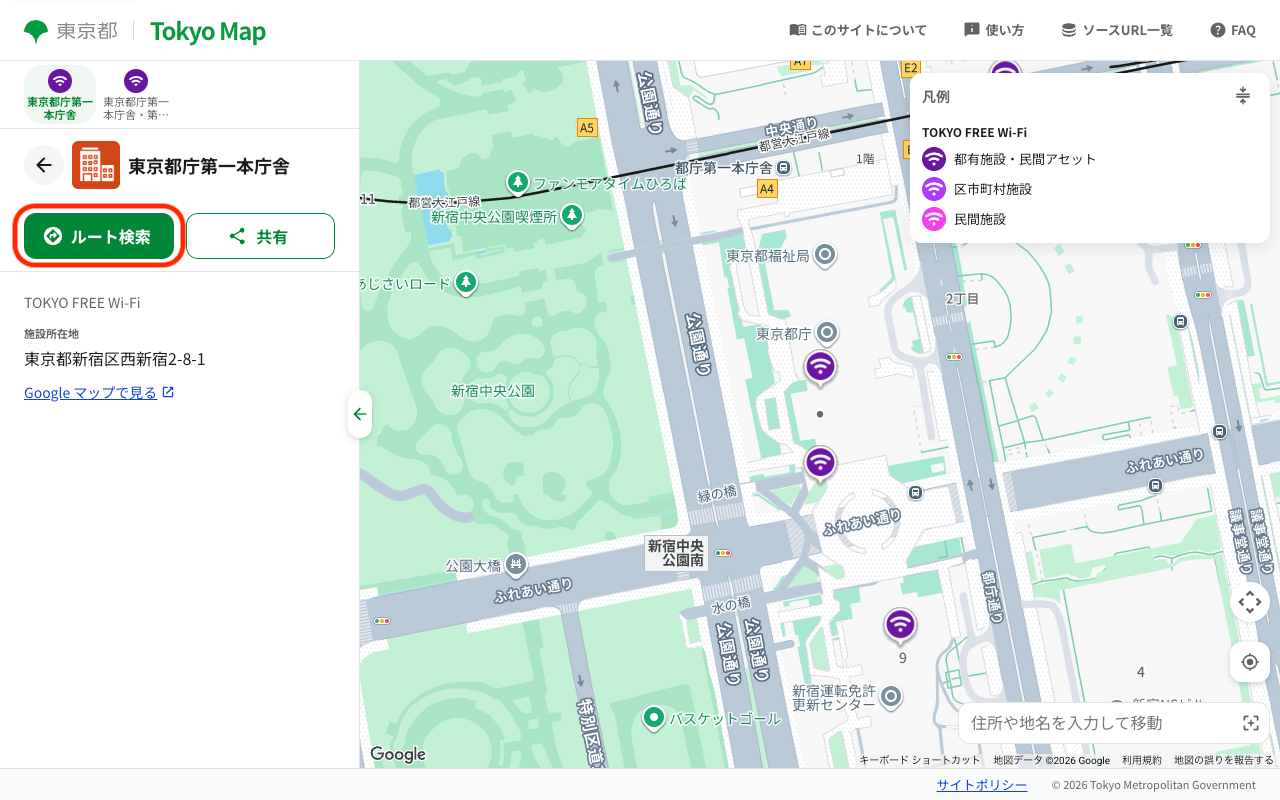Image resolution: width=1280 pixels, height=800 pixels.
Task: Click 区市町村施設 legend Wi-Fi icon
Action: pos(934,189)
